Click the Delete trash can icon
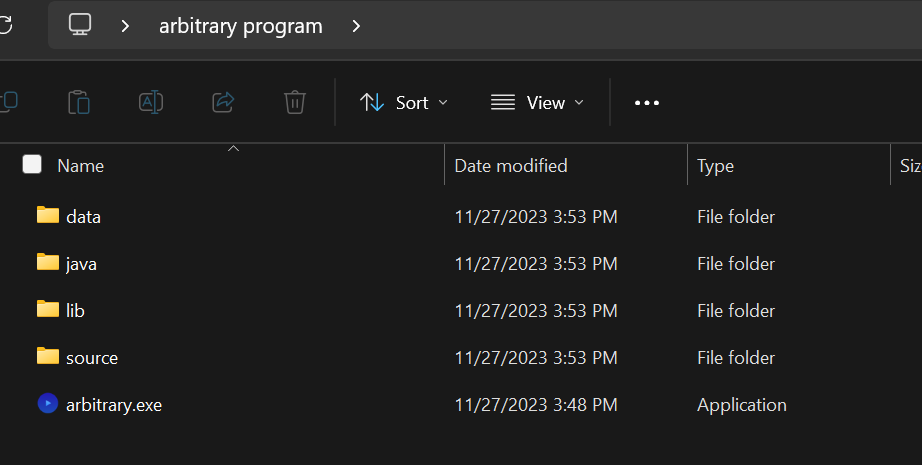Image resolution: width=922 pixels, height=465 pixels. [x=295, y=102]
